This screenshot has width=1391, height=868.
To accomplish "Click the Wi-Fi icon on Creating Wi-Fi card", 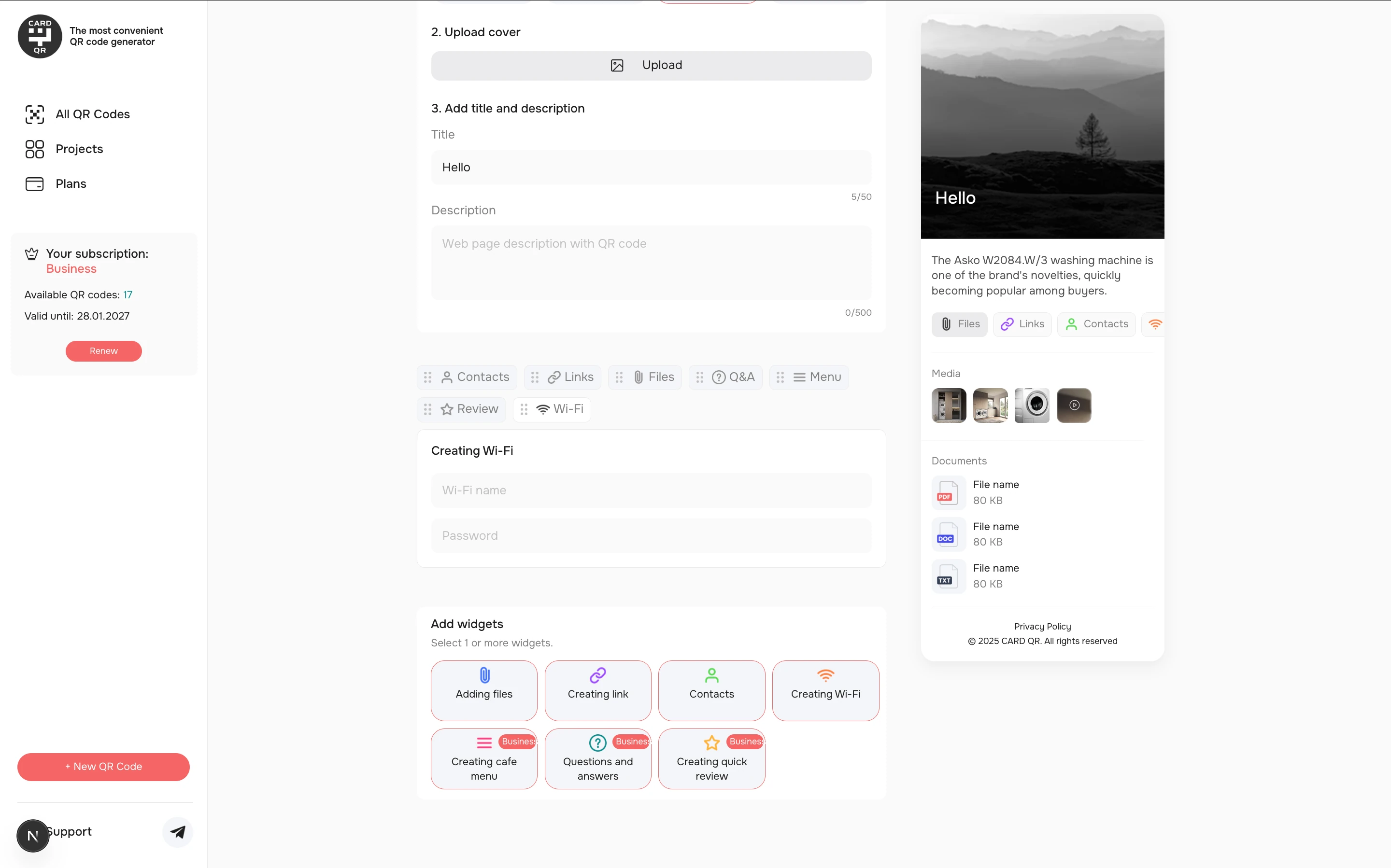I will 825,676.
